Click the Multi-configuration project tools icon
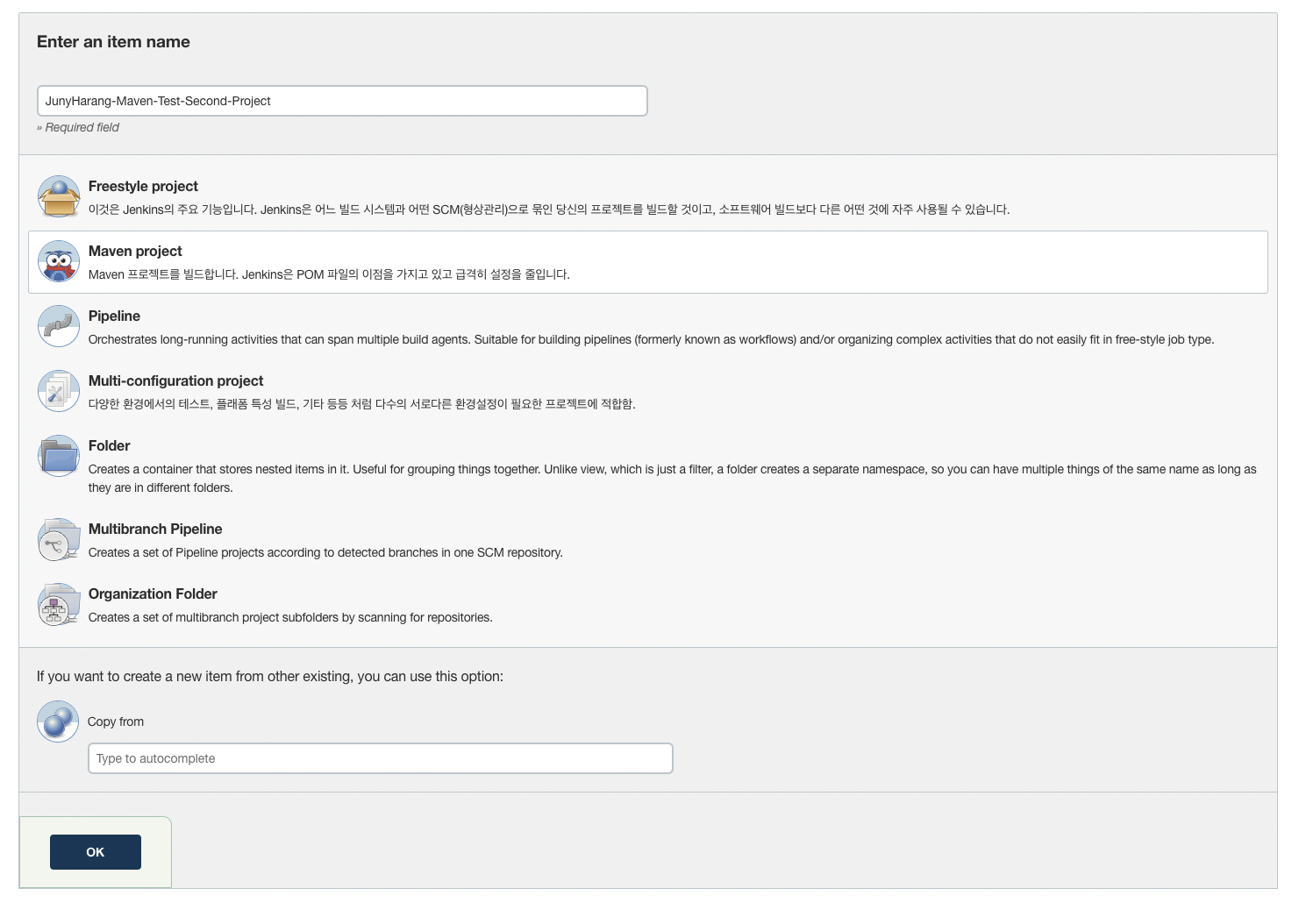Viewport: 1299px width, 924px height. [x=59, y=391]
